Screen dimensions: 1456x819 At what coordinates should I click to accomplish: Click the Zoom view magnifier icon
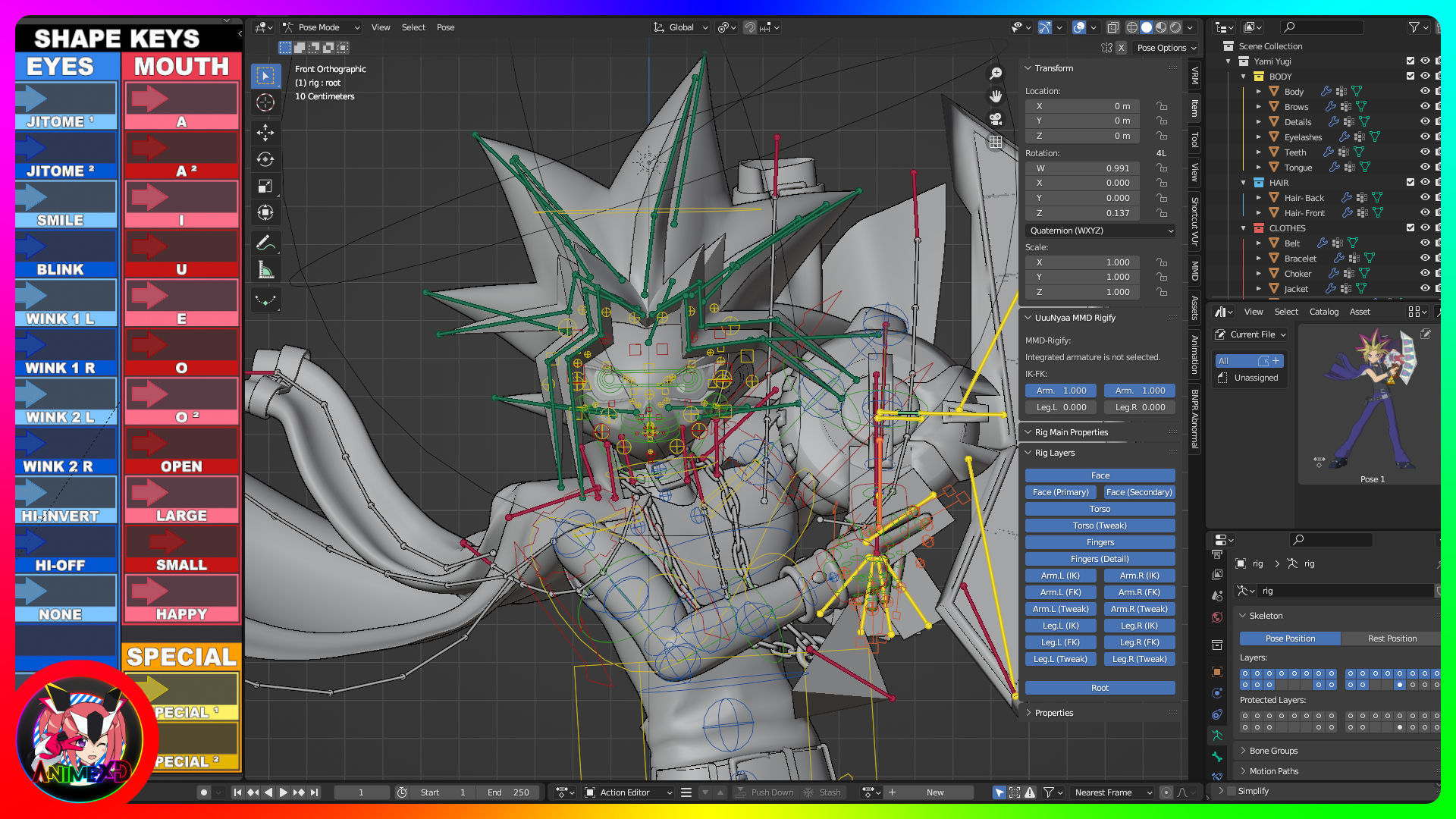(x=996, y=74)
